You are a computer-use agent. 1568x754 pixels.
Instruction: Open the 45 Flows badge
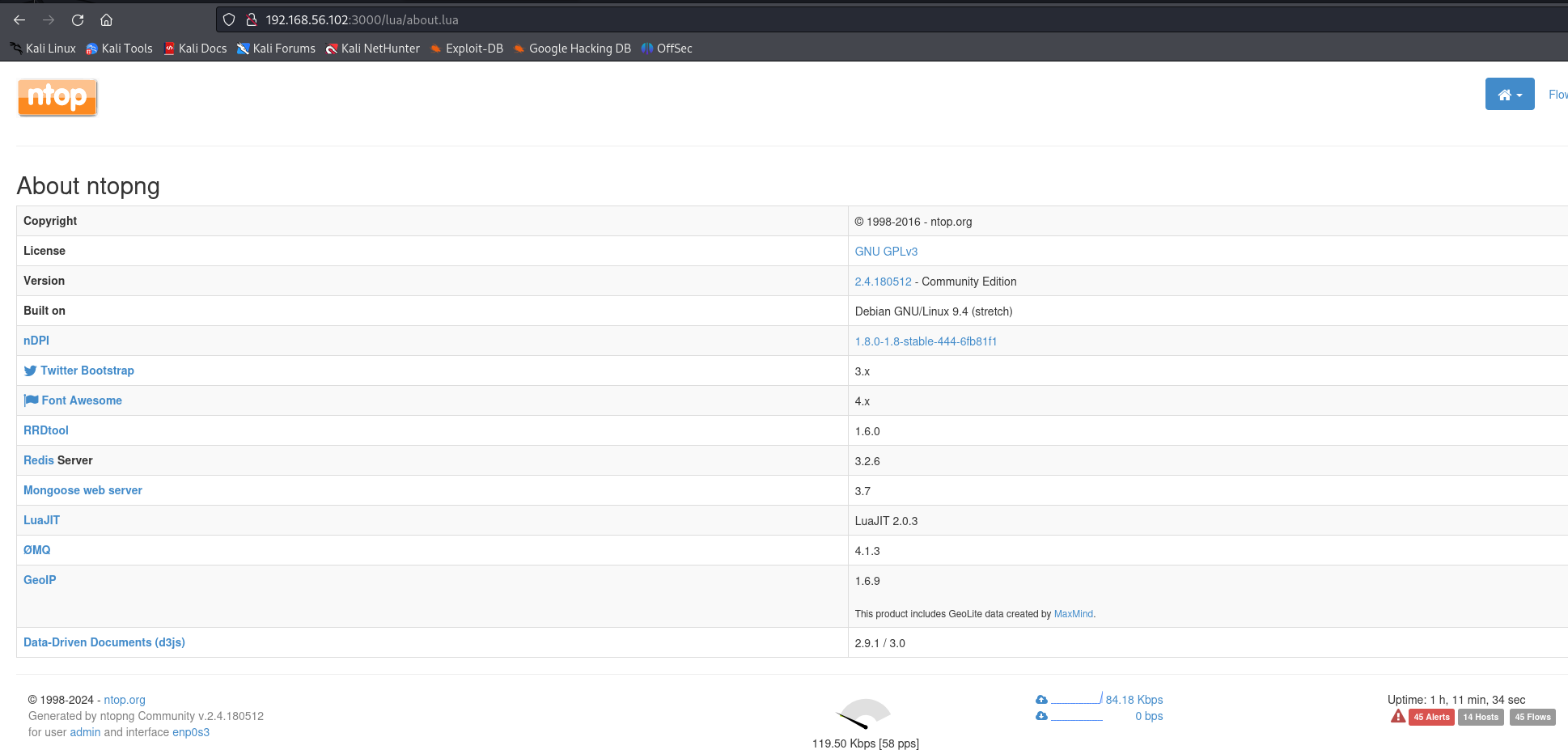point(1532,717)
